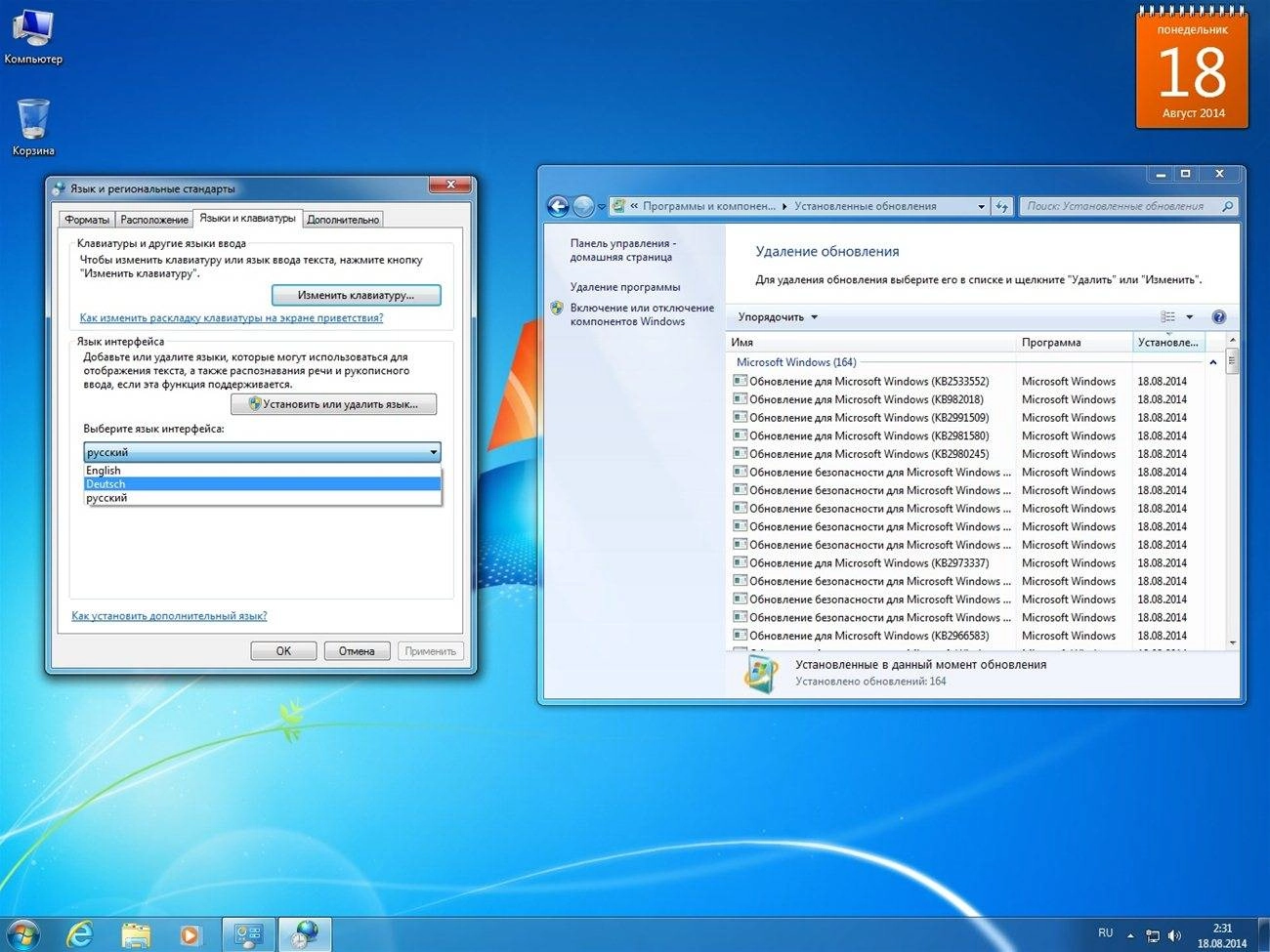The height and width of the screenshot is (952, 1270).
Task: Go forward in the updates window
Action: click(583, 206)
